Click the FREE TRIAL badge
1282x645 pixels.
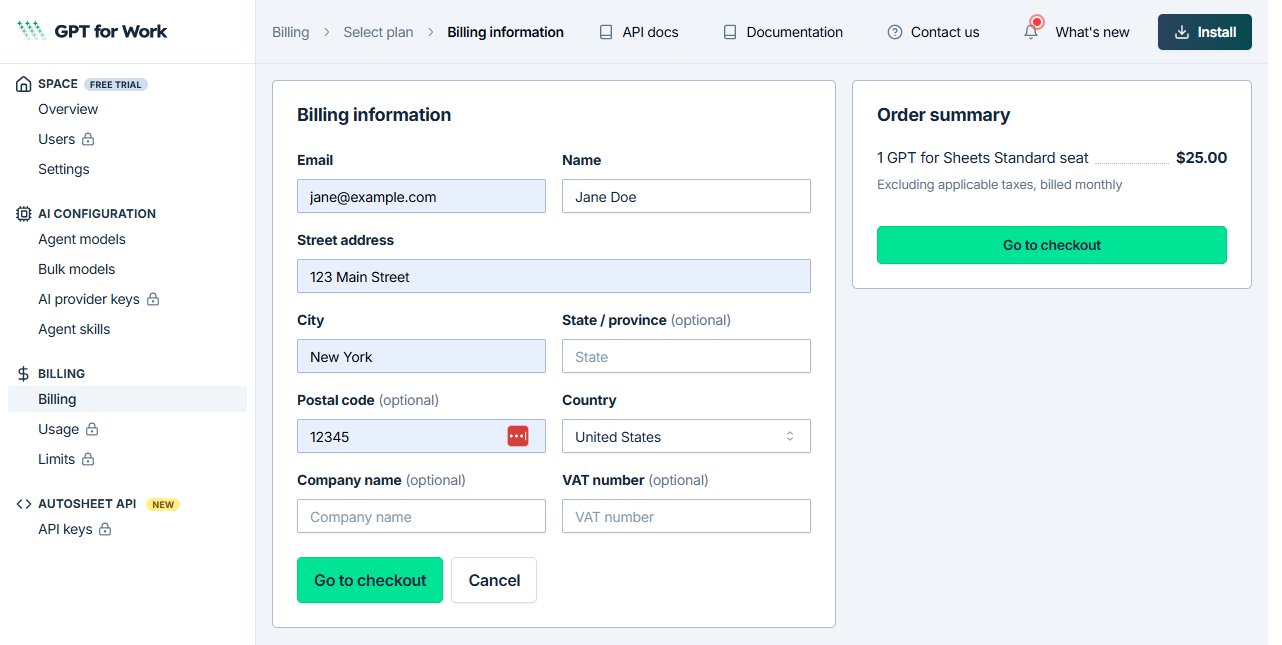pos(116,85)
